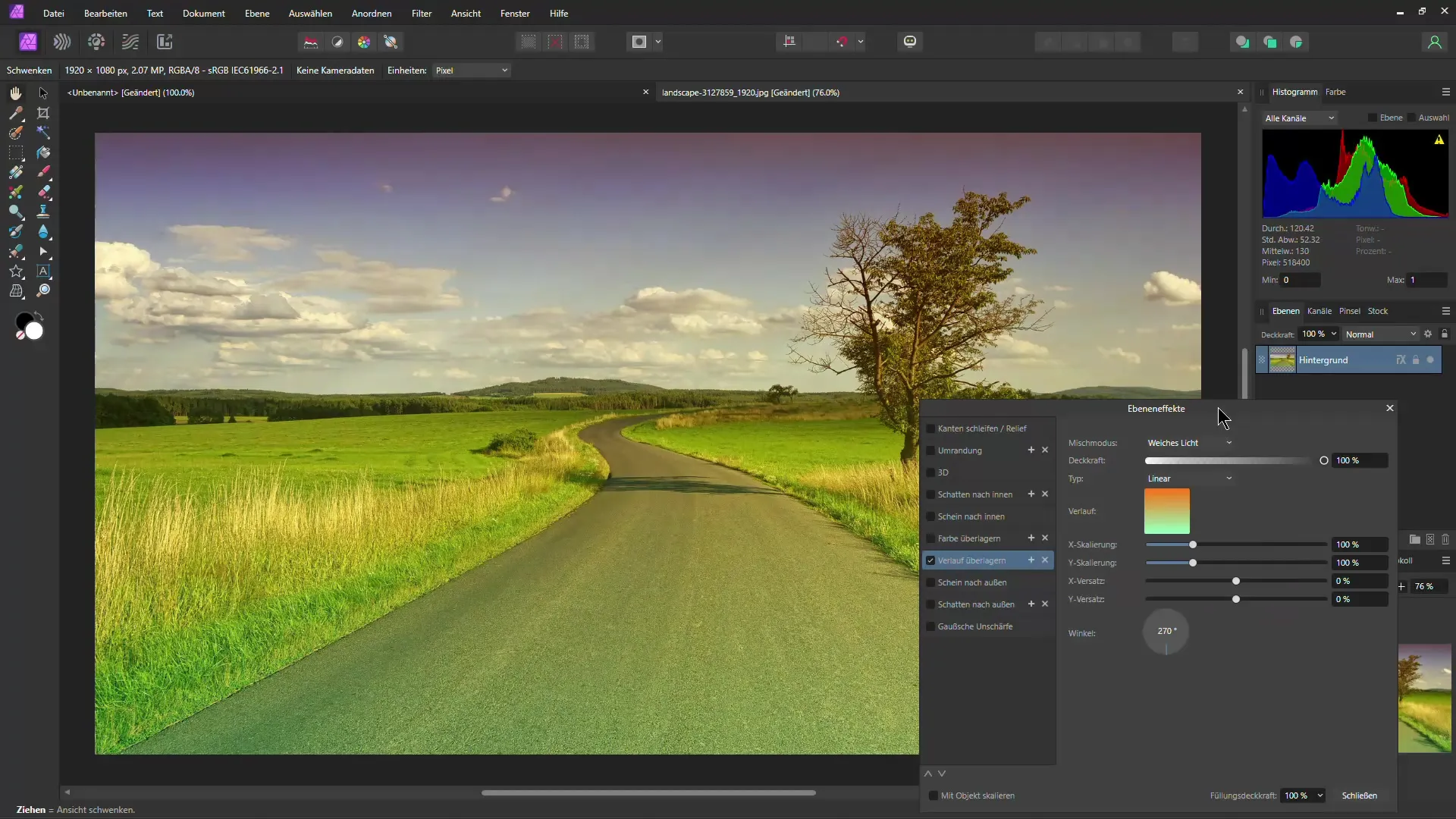Switch to the Tone Mapping Persona
The image size is (1456, 819).
pyautogui.click(x=130, y=42)
